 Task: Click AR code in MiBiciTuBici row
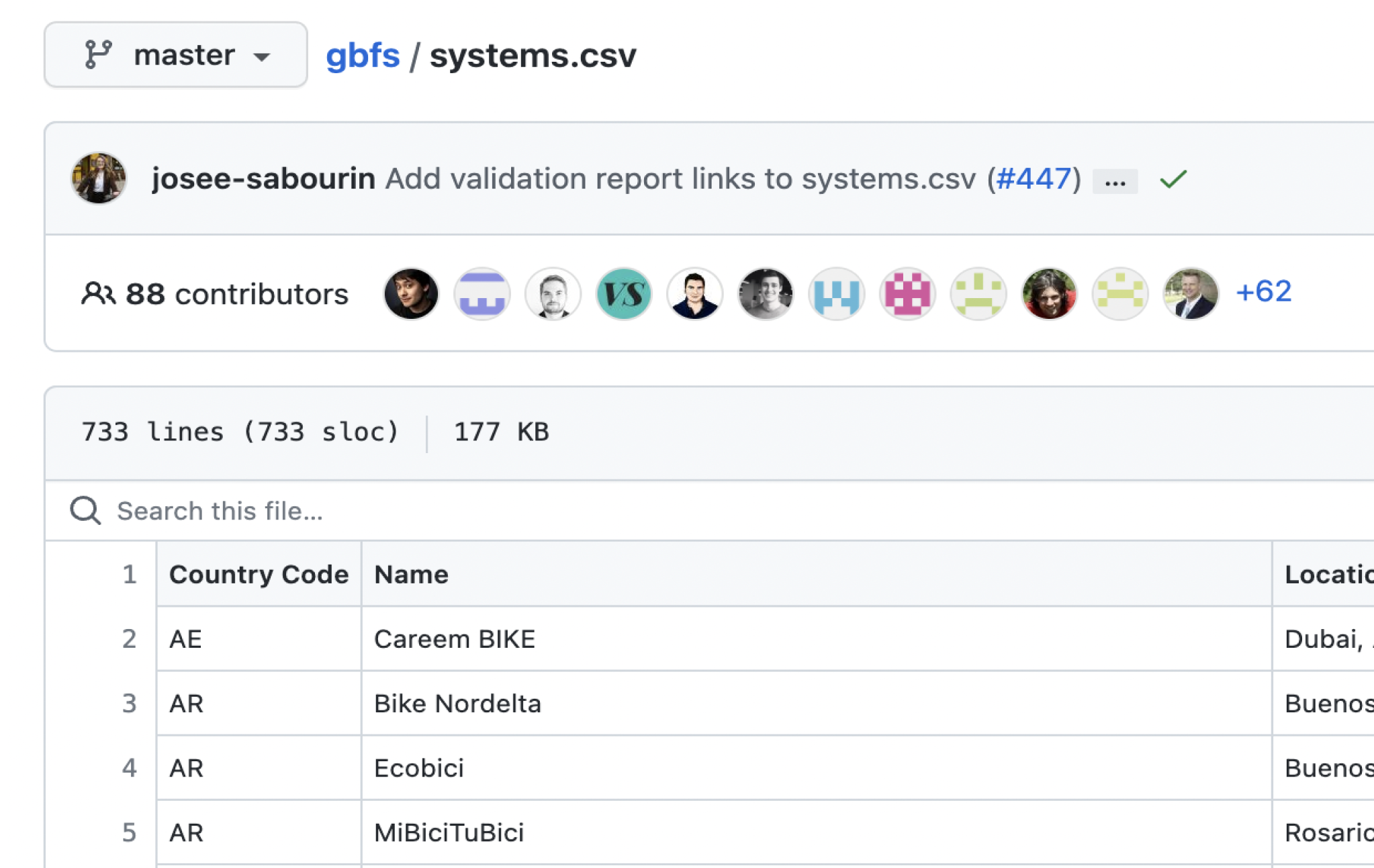pyautogui.click(x=259, y=832)
